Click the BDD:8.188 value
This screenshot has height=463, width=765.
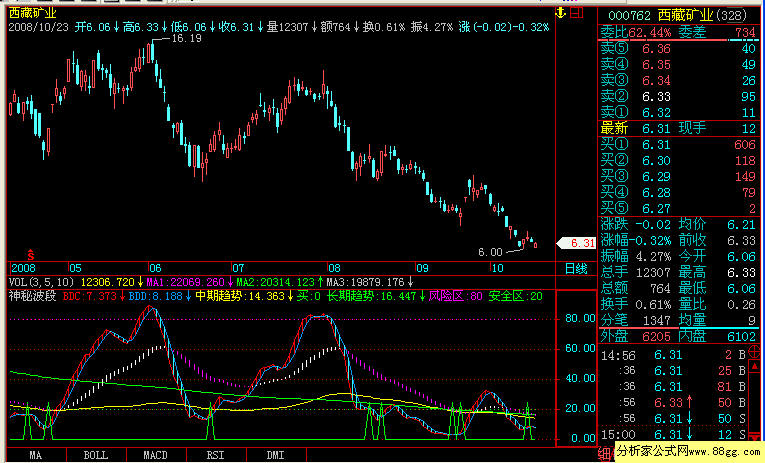click(x=156, y=296)
